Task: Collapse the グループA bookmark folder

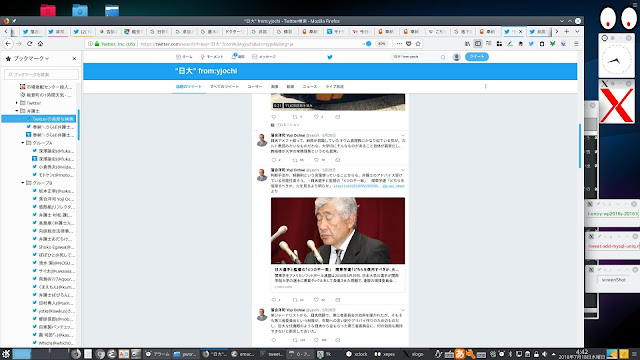Action: pos(23,143)
